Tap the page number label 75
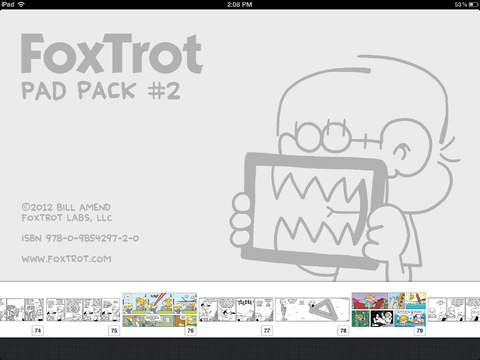Viewport: 480px width, 360px height. pos(114,330)
